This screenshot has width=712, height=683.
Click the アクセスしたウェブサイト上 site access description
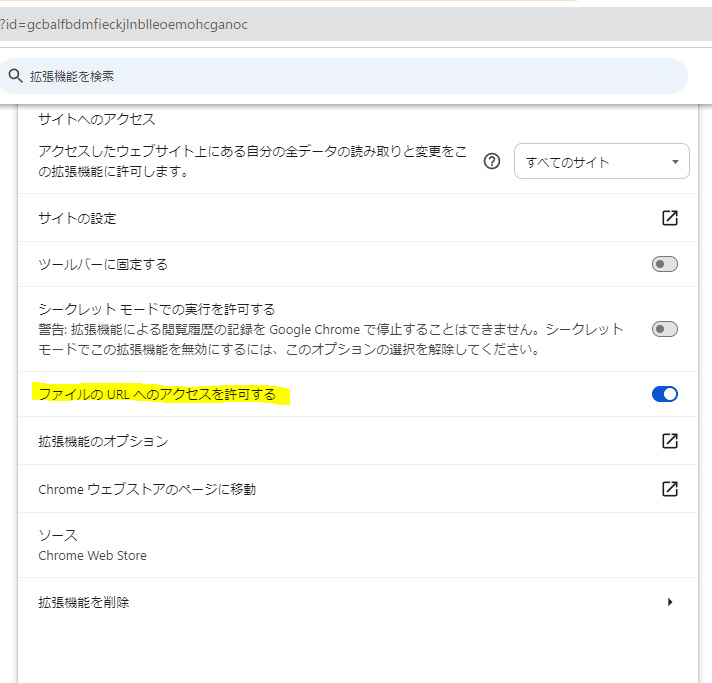(252, 161)
